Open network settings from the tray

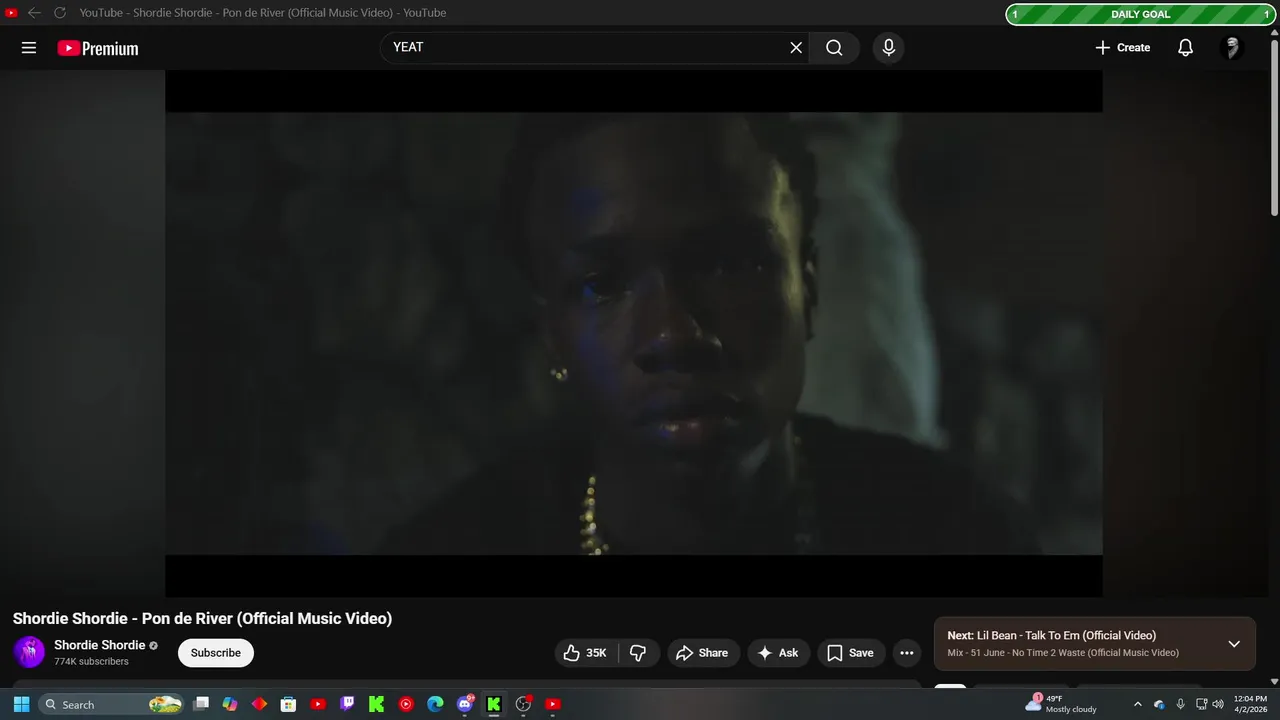pyautogui.click(x=1201, y=704)
